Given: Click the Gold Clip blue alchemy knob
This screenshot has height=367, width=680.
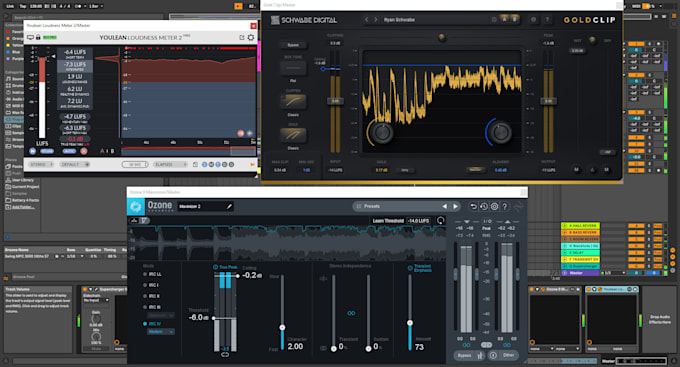Looking at the screenshot, I should coord(500,133).
